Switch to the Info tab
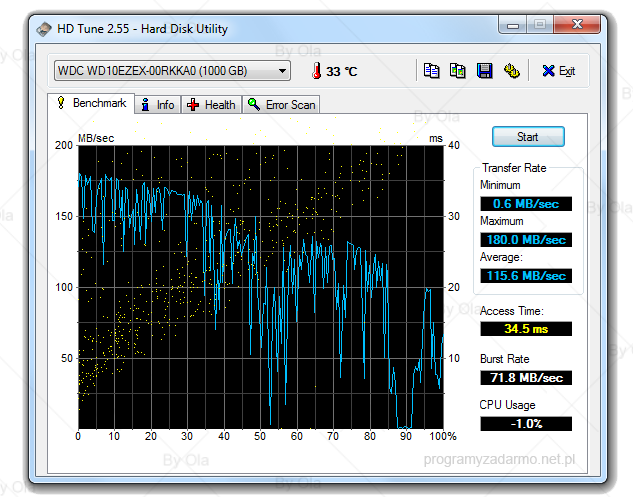 tap(157, 105)
